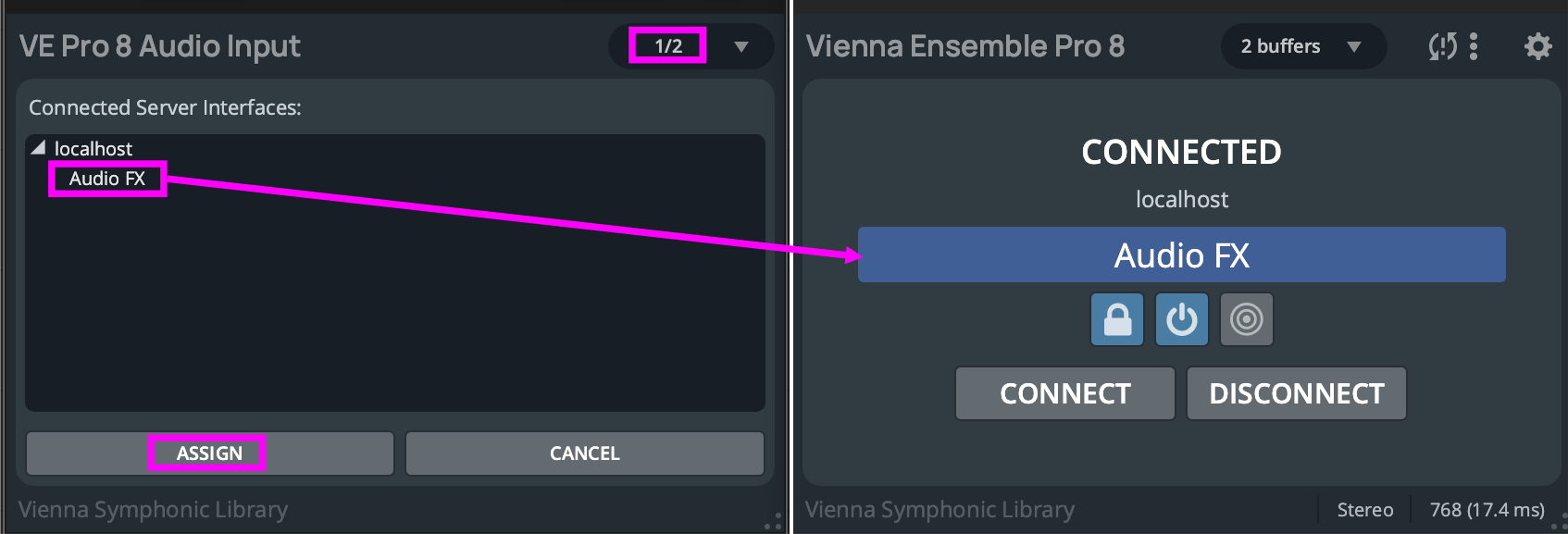
Task: Toggle the blue power button
Action: pyautogui.click(x=1181, y=320)
